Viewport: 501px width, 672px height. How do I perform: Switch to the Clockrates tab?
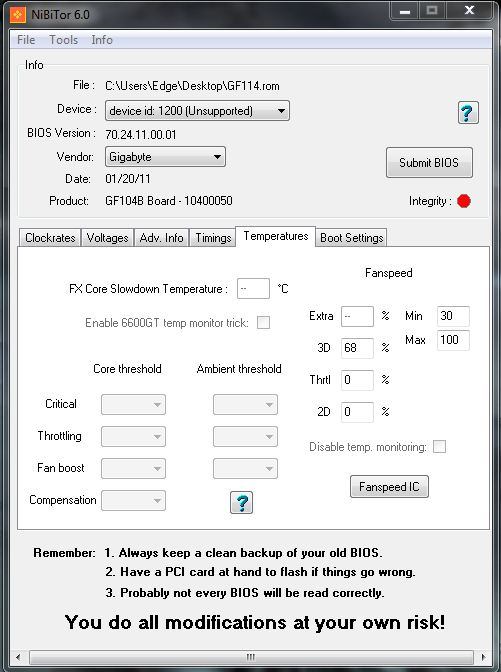(x=50, y=238)
